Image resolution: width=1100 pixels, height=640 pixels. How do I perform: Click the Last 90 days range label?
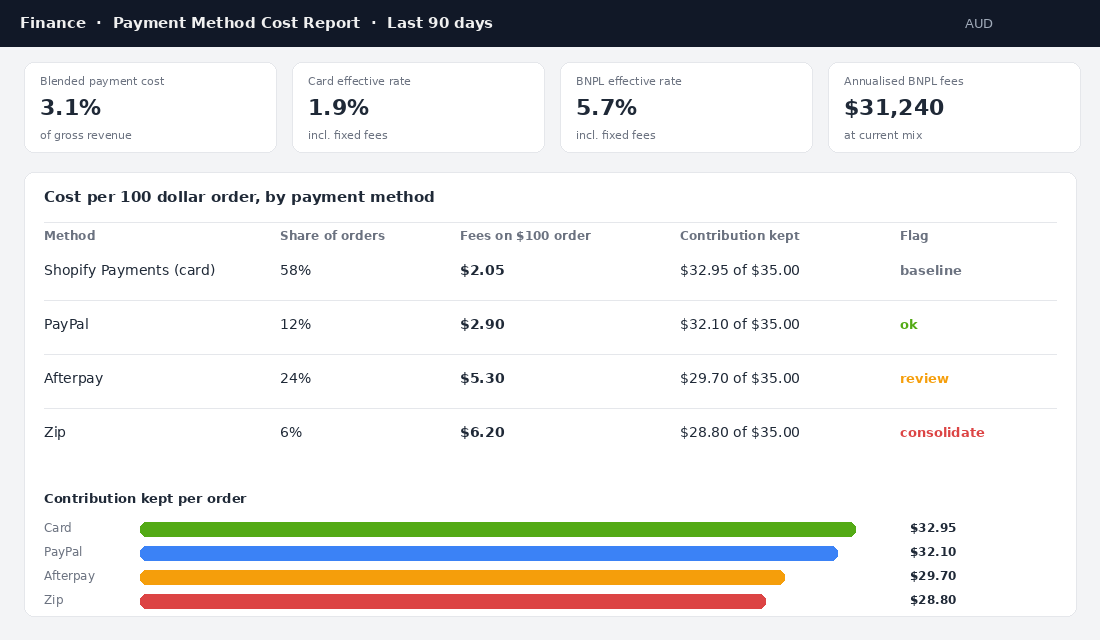(x=440, y=23)
